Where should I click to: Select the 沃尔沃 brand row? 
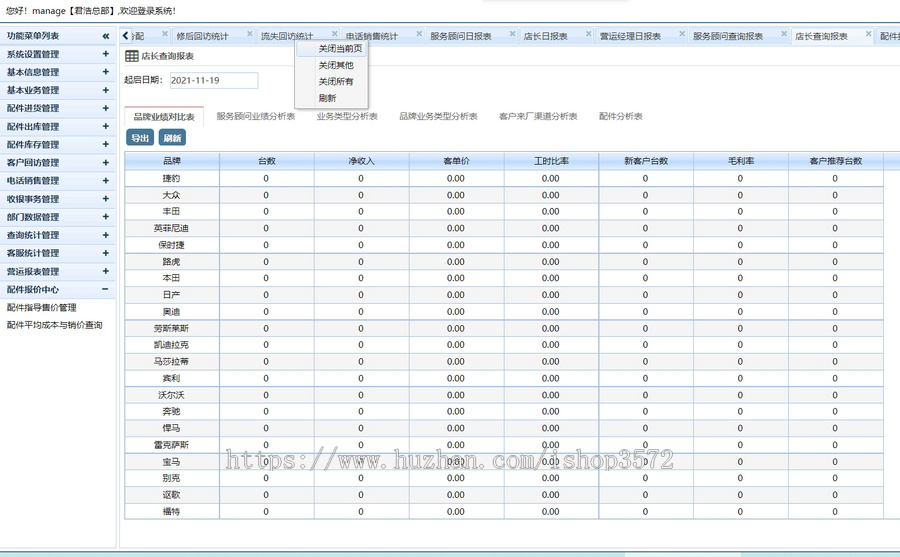tap(504, 395)
